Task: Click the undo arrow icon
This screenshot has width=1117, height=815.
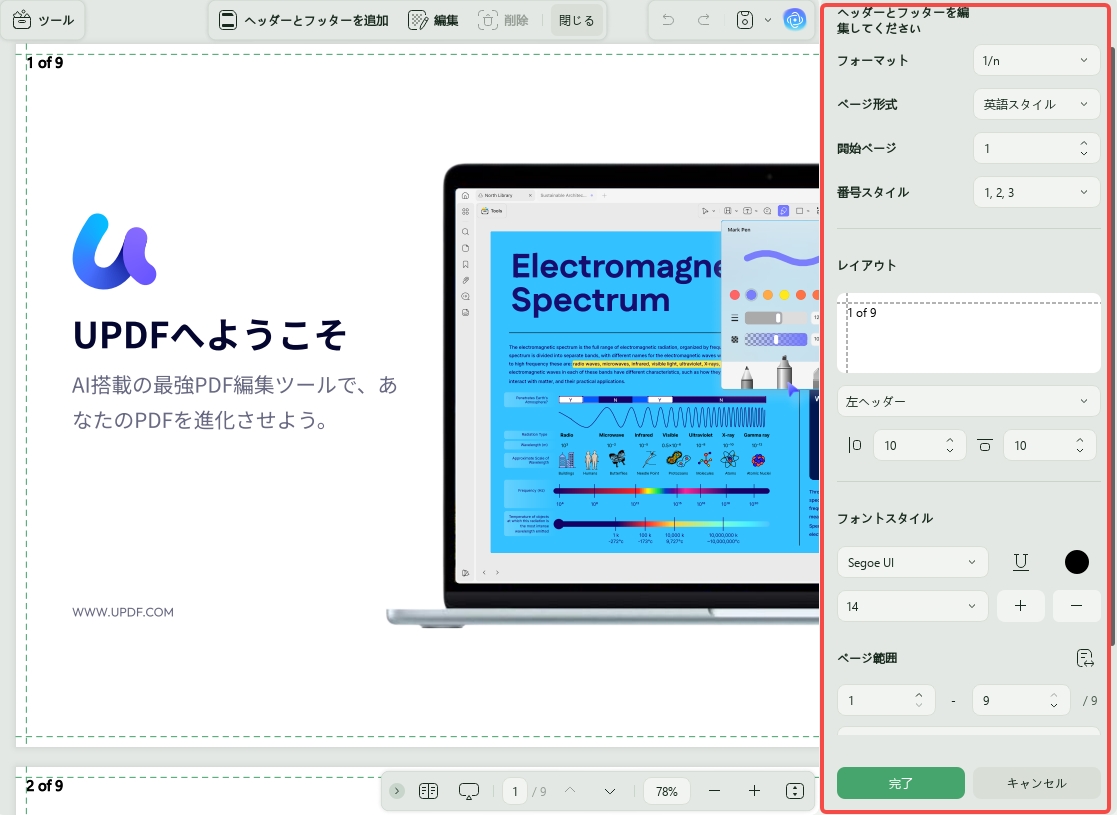Action: click(x=667, y=20)
